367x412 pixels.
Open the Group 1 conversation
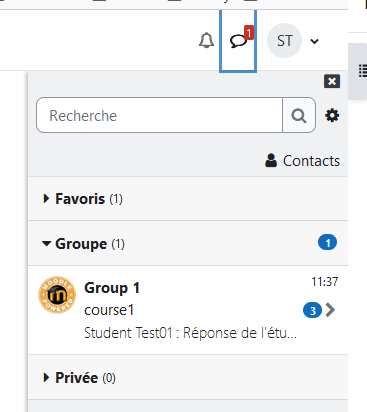[x=188, y=310]
